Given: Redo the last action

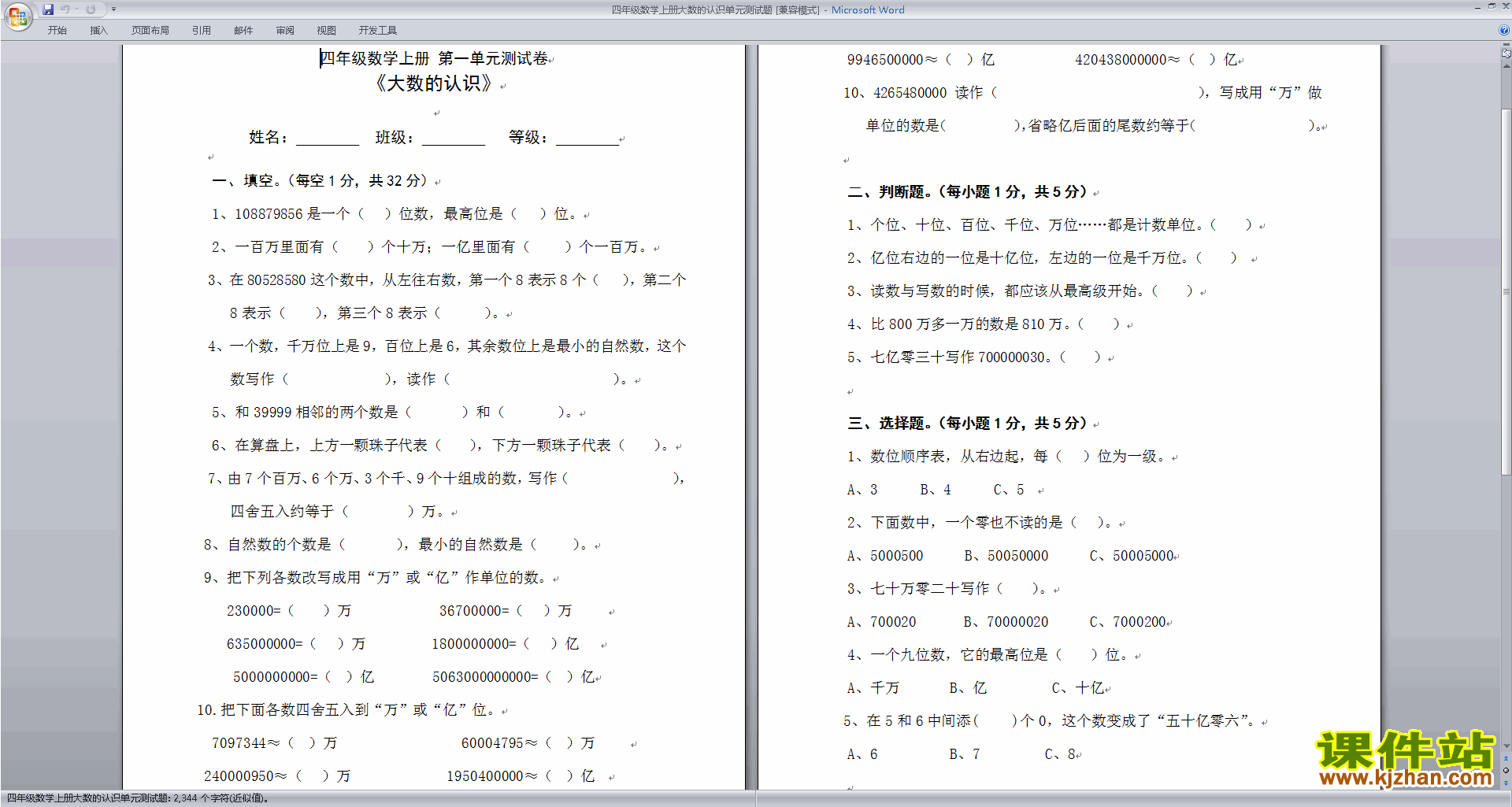Looking at the screenshot, I should click(91, 9).
